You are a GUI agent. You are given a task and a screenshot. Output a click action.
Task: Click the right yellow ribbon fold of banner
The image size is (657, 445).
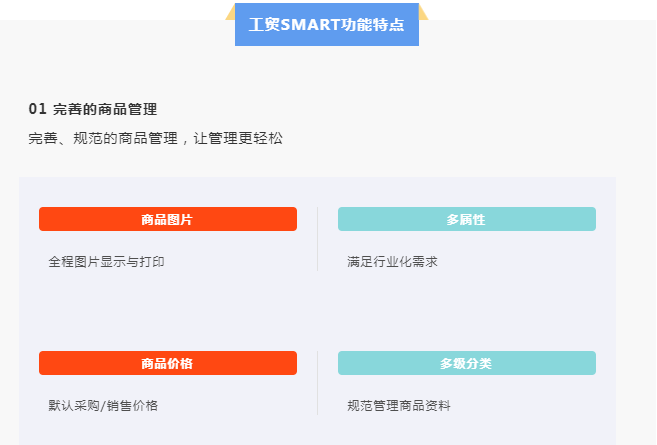(x=423, y=13)
